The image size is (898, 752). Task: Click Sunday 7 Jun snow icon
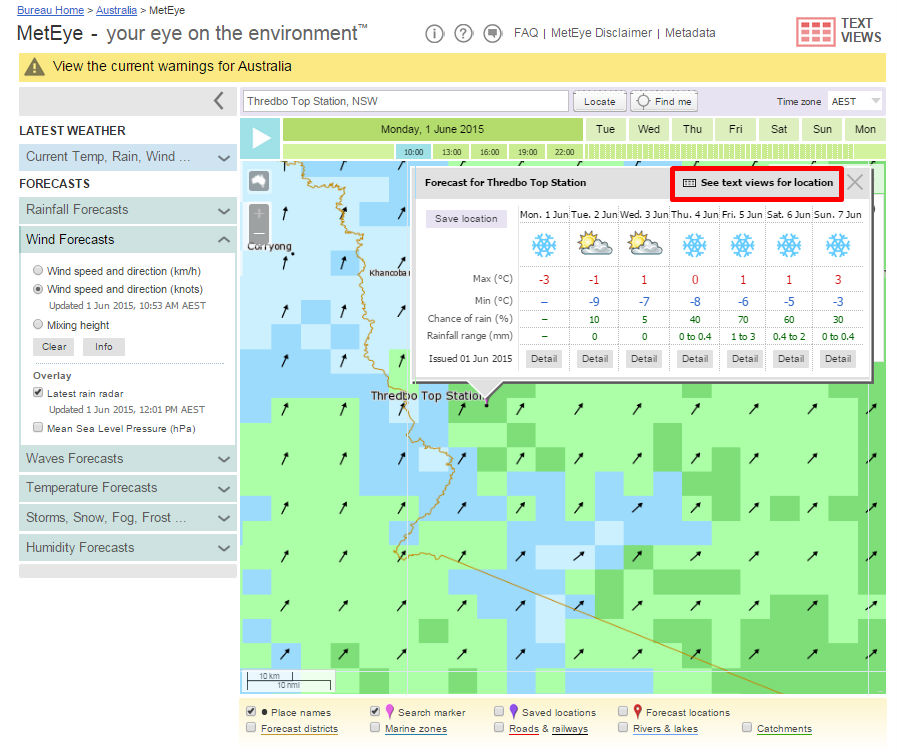(837, 245)
